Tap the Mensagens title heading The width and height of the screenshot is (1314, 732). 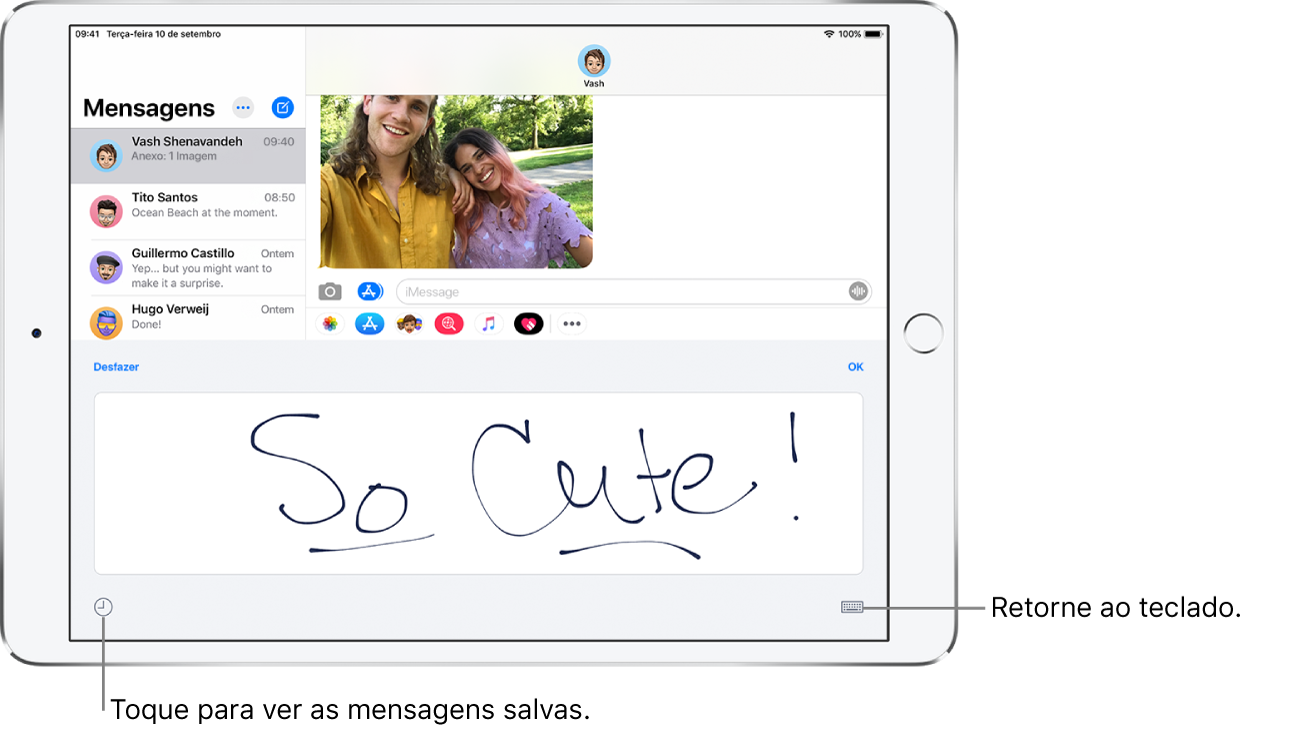149,108
